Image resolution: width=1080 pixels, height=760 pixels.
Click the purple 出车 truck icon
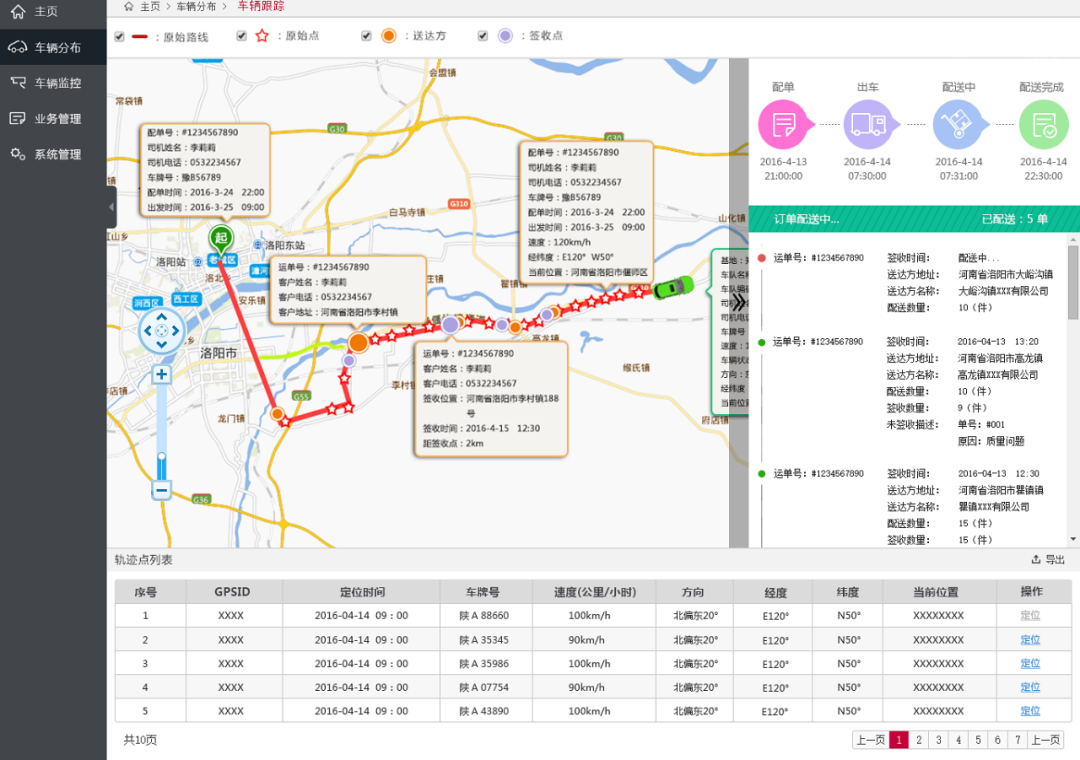[x=868, y=125]
